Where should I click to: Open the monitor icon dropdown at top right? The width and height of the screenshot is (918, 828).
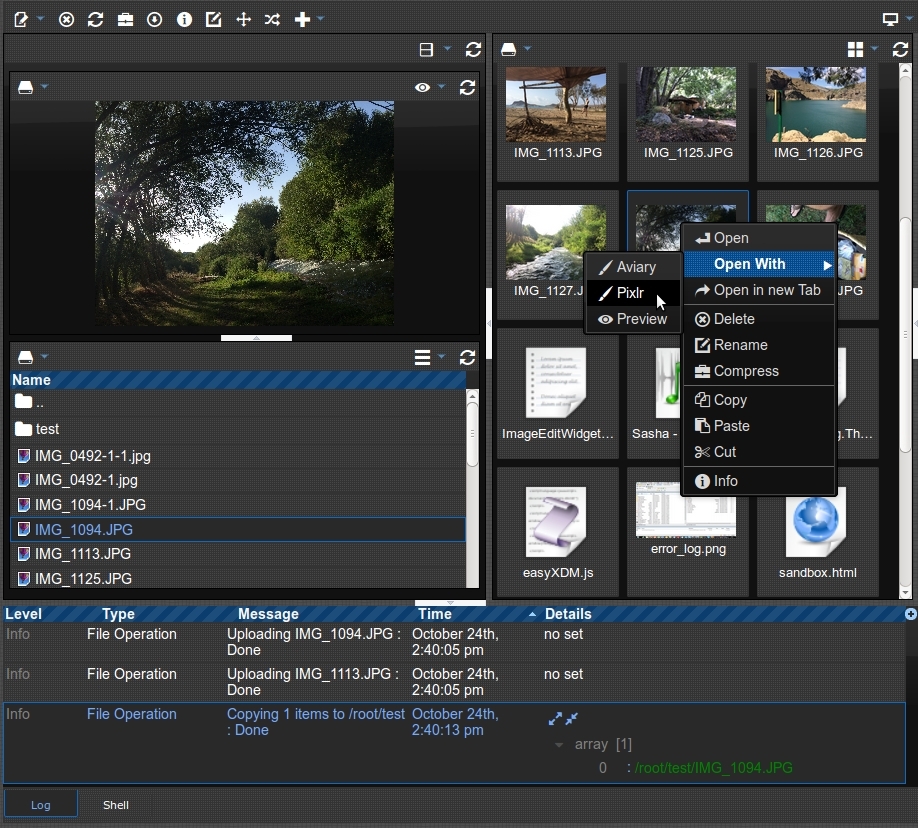click(x=896, y=20)
